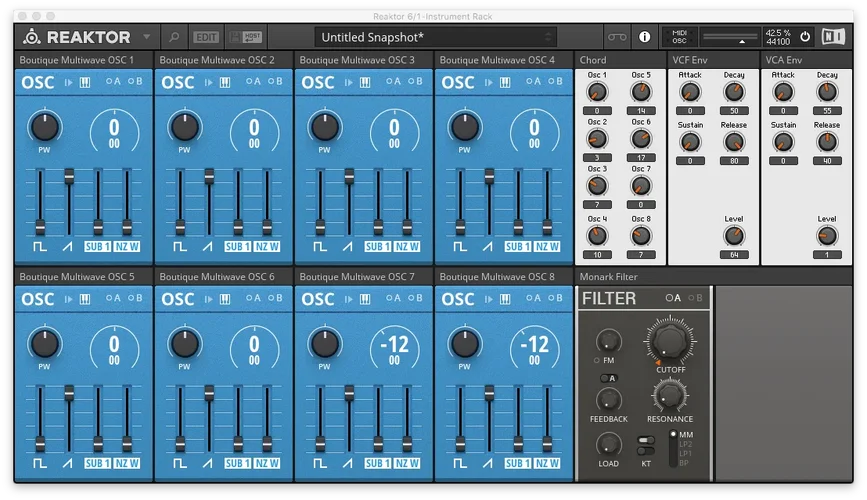The height and width of the screenshot is (500, 867).
Task: Click the noise level fader handle in OSC 8
Action: click(x=547, y=444)
